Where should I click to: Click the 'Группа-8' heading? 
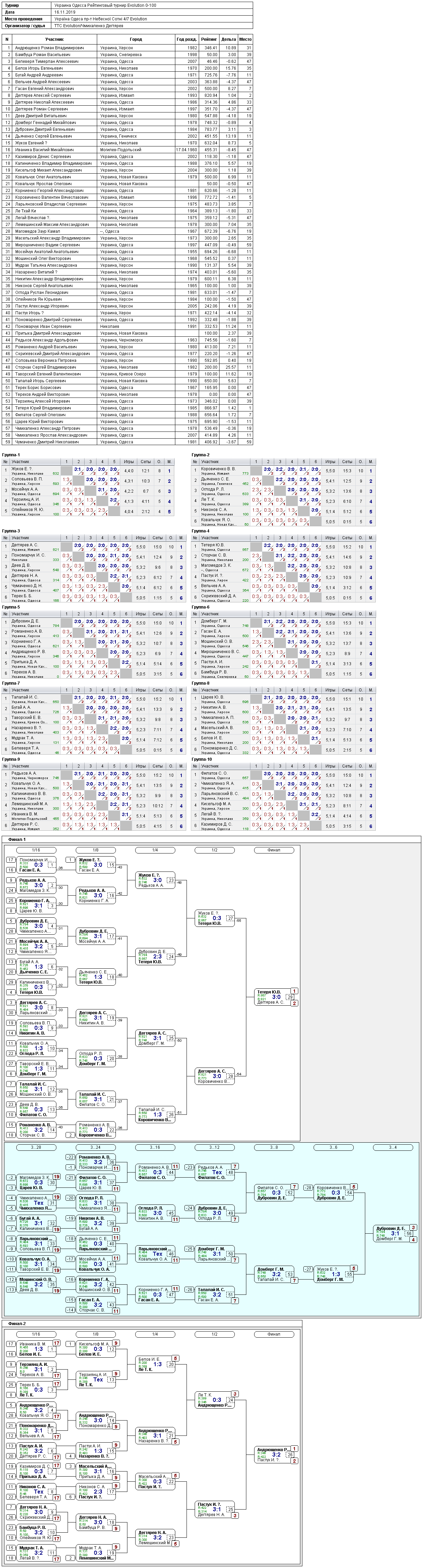pos(200,683)
